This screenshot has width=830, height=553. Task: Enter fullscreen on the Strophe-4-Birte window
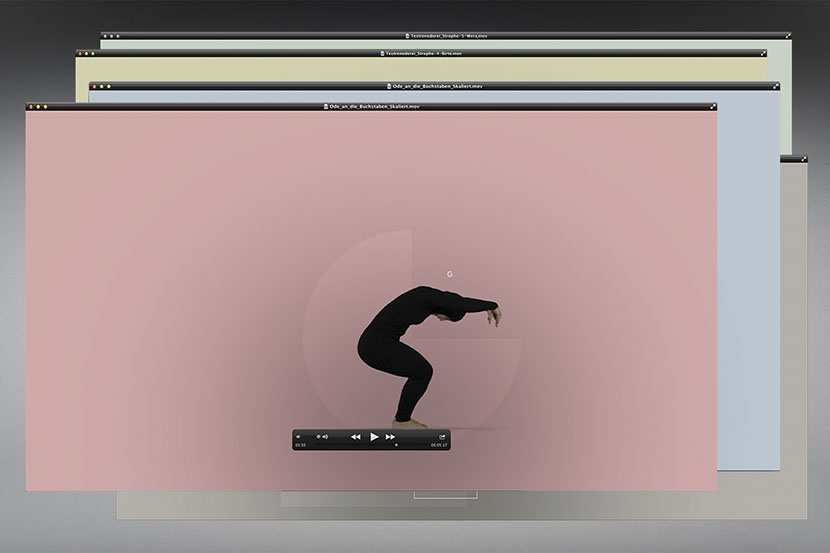click(764, 53)
